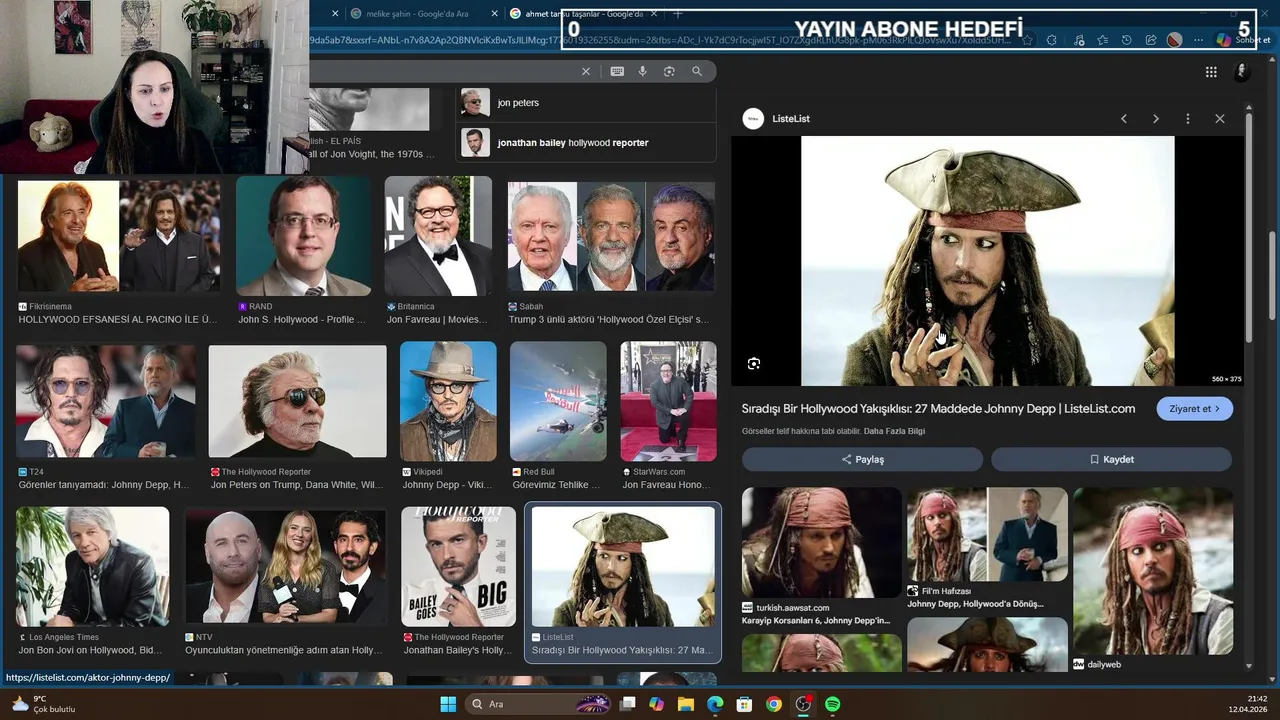Viewport: 1280px width, 720px height.
Task: Open the Sıradışı Bir Hollywood Yakışıklısı title link
Action: [938, 408]
